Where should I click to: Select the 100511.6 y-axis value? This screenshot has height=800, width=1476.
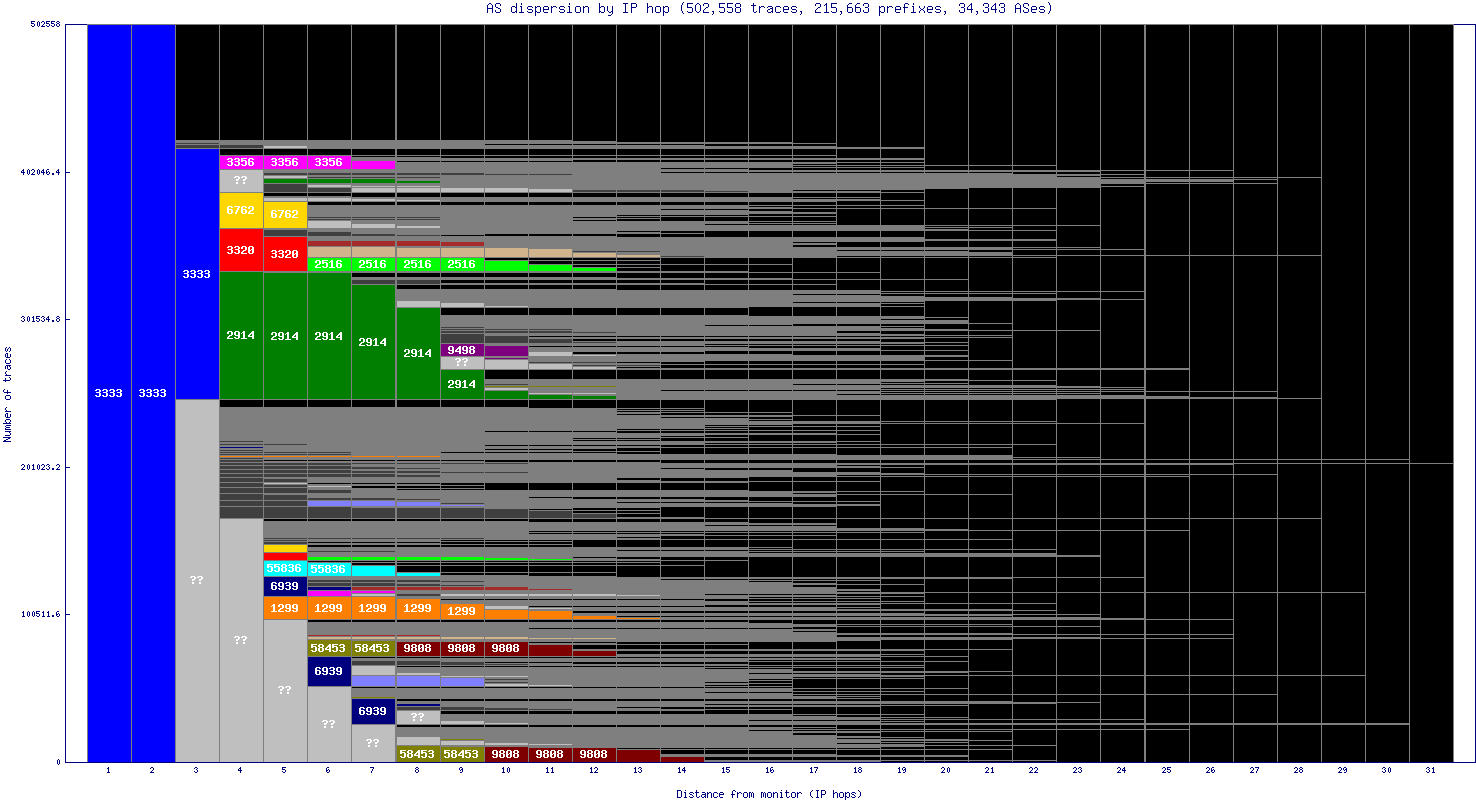(x=41, y=614)
